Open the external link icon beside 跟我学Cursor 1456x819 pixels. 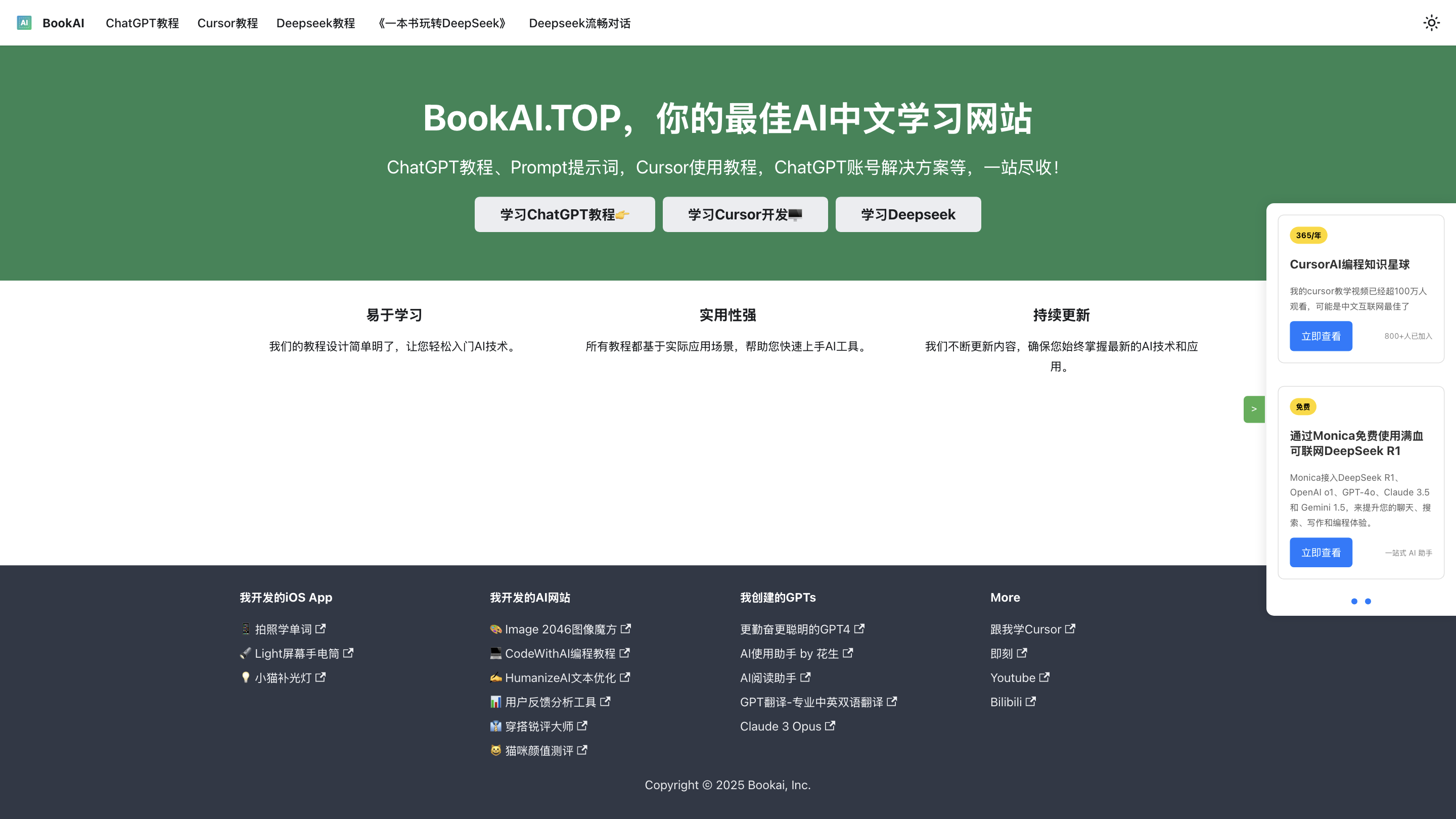pyautogui.click(x=1071, y=628)
